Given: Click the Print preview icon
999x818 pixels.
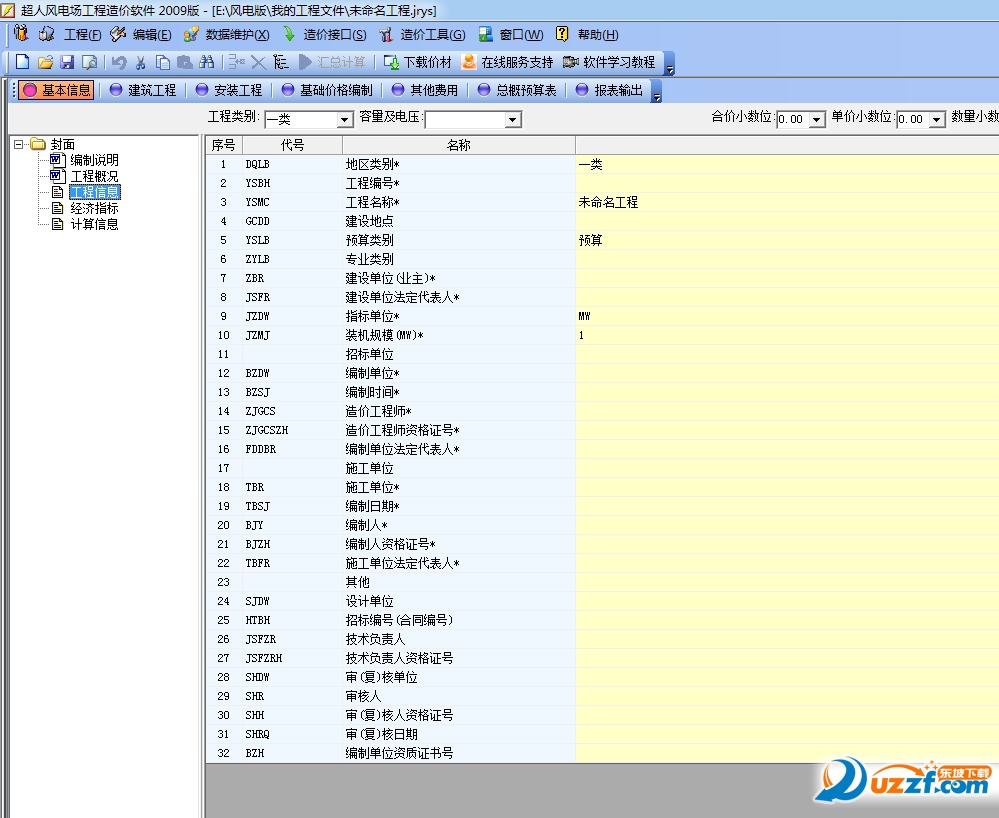Looking at the screenshot, I should coord(89,62).
